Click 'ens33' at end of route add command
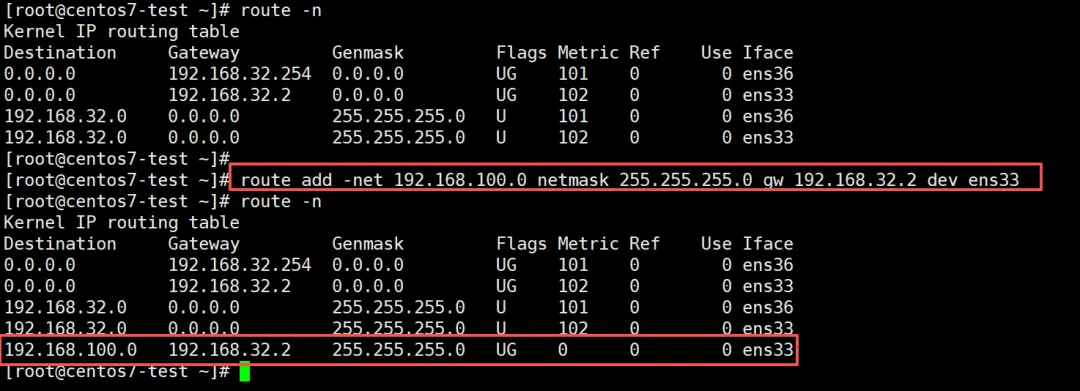Screen dimensions: 1080x391 point(993,181)
